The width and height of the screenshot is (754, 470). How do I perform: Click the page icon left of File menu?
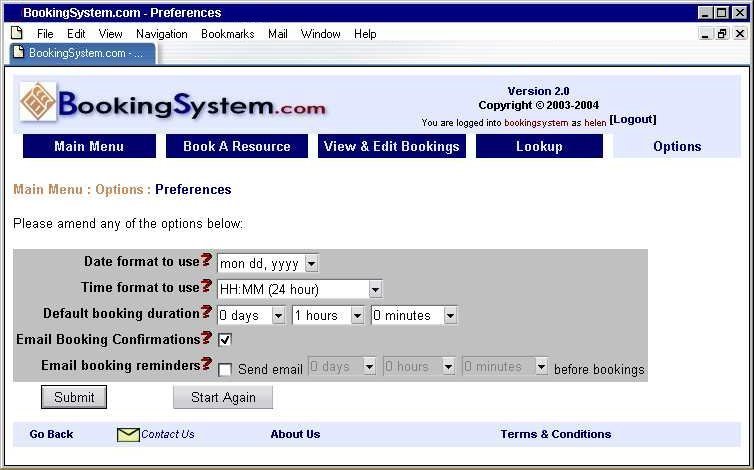tap(17, 33)
